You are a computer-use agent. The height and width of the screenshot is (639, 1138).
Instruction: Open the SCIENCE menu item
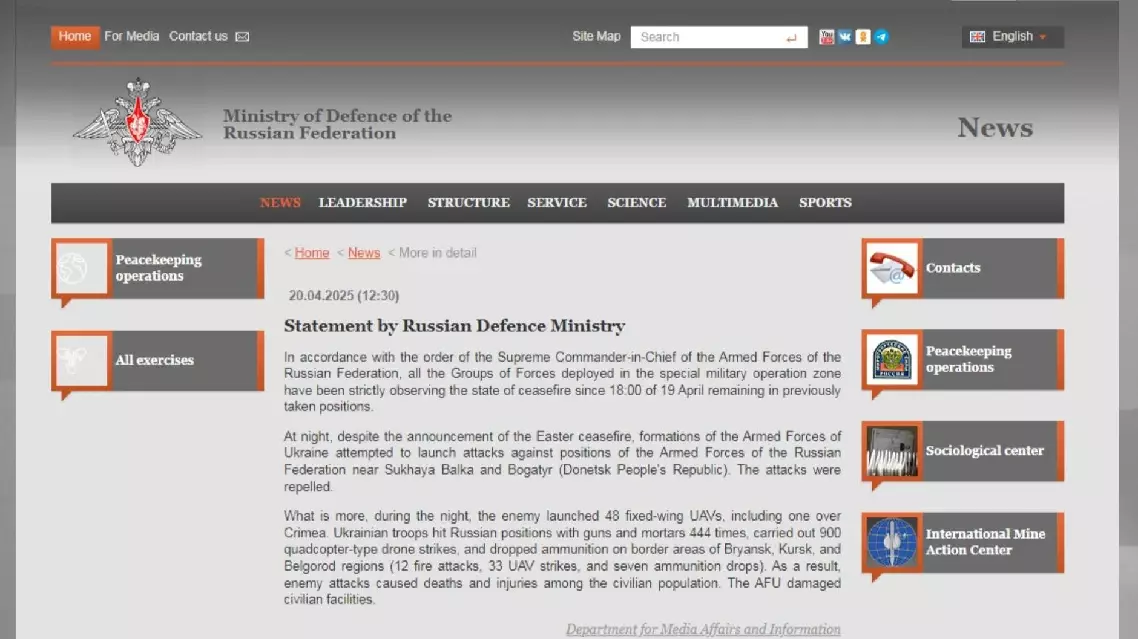point(636,203)
